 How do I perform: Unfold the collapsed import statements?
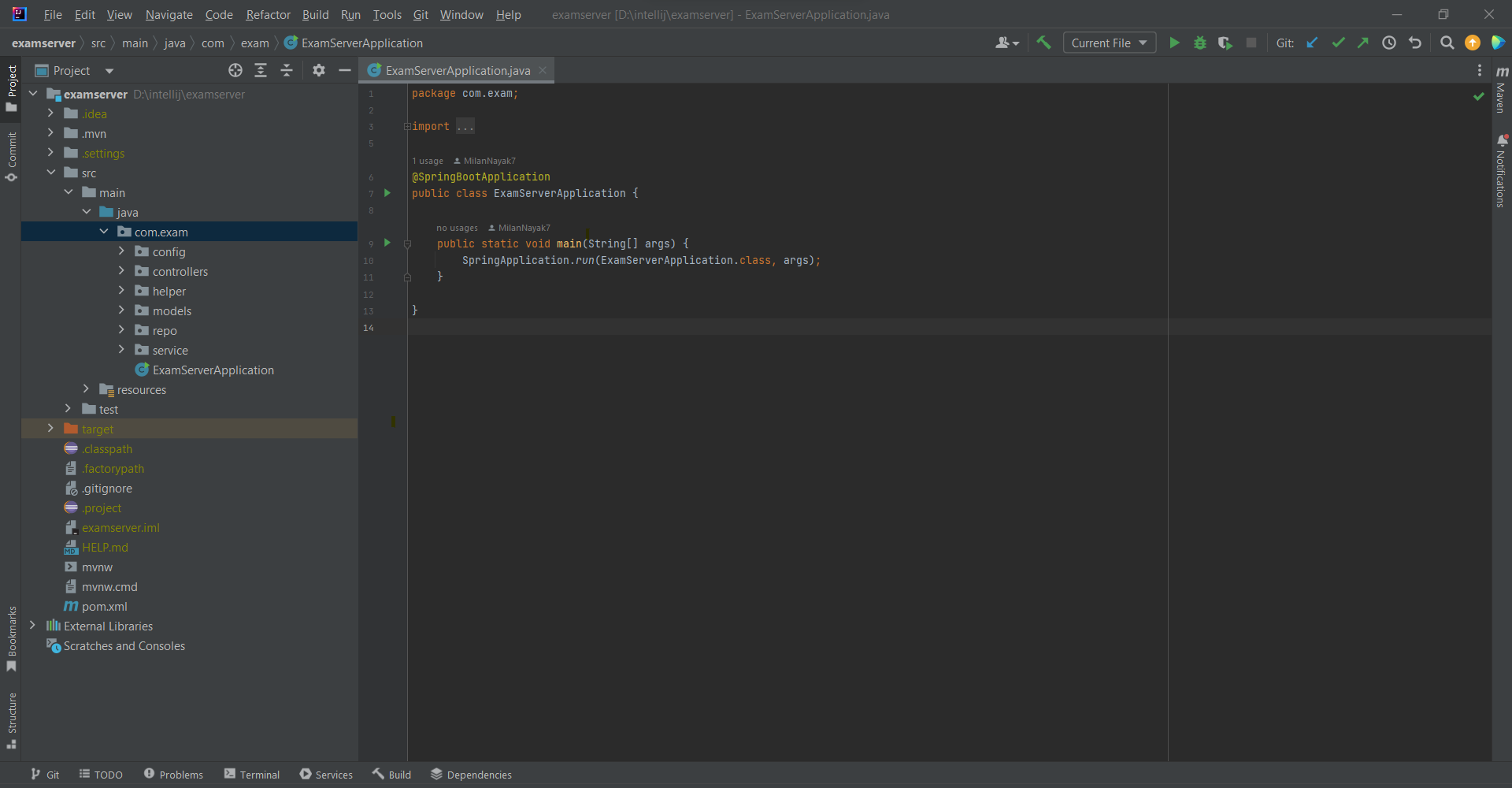pos(407,126)
